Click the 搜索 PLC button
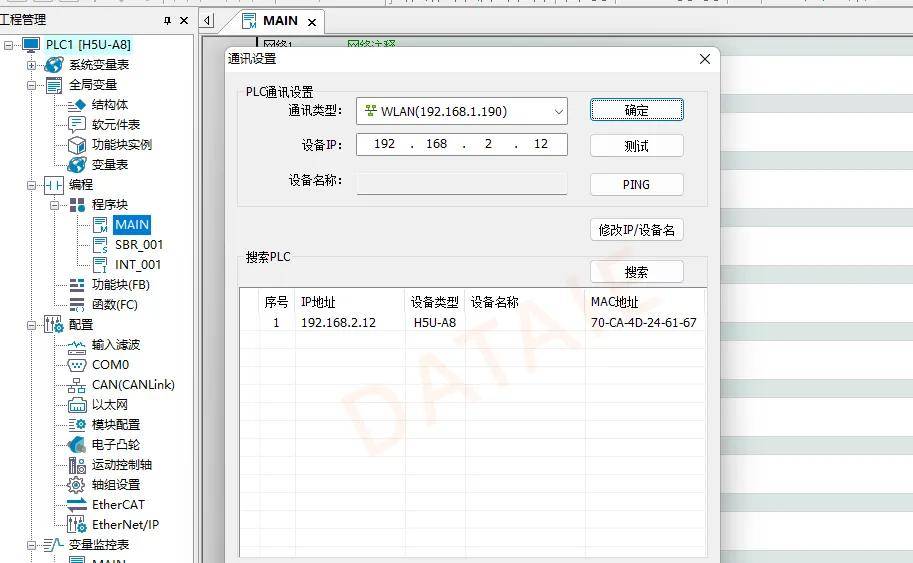 [x=636, y=272]
